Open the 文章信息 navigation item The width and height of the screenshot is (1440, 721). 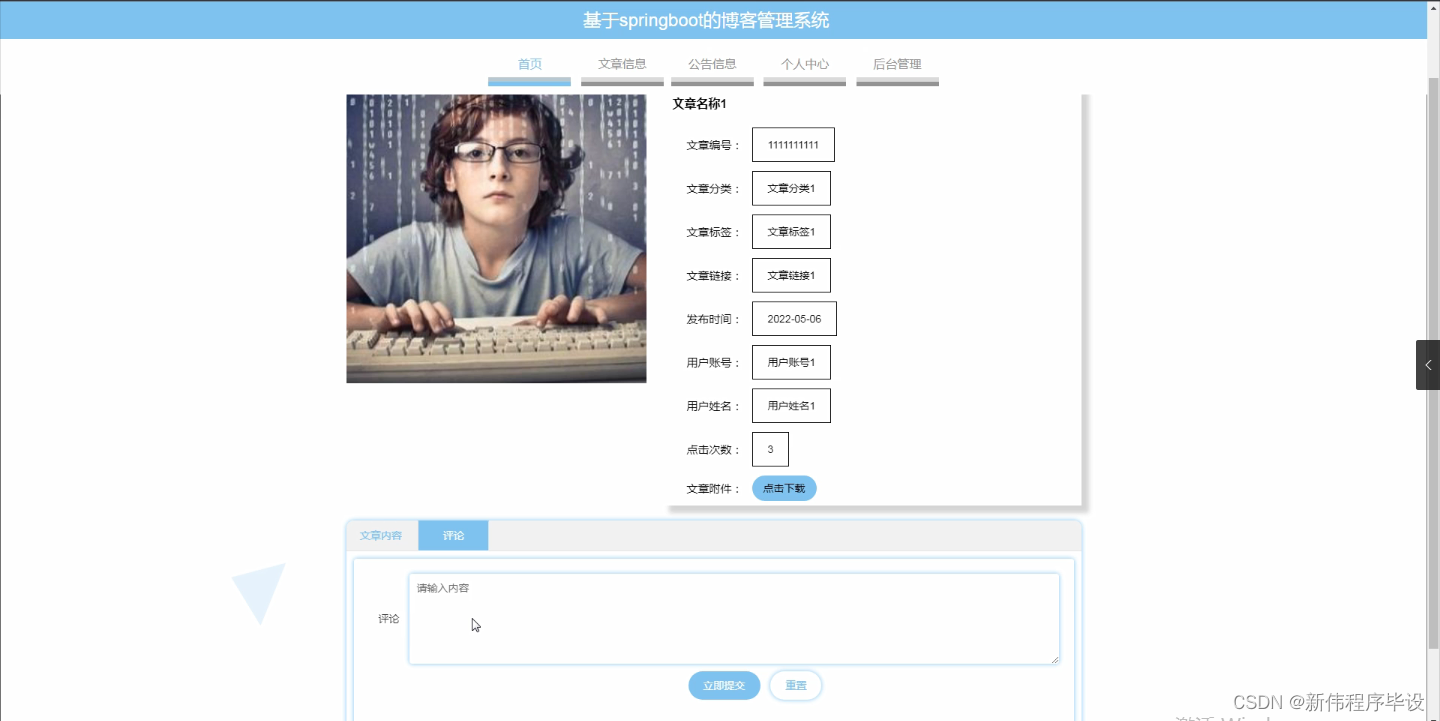[621, 63]
